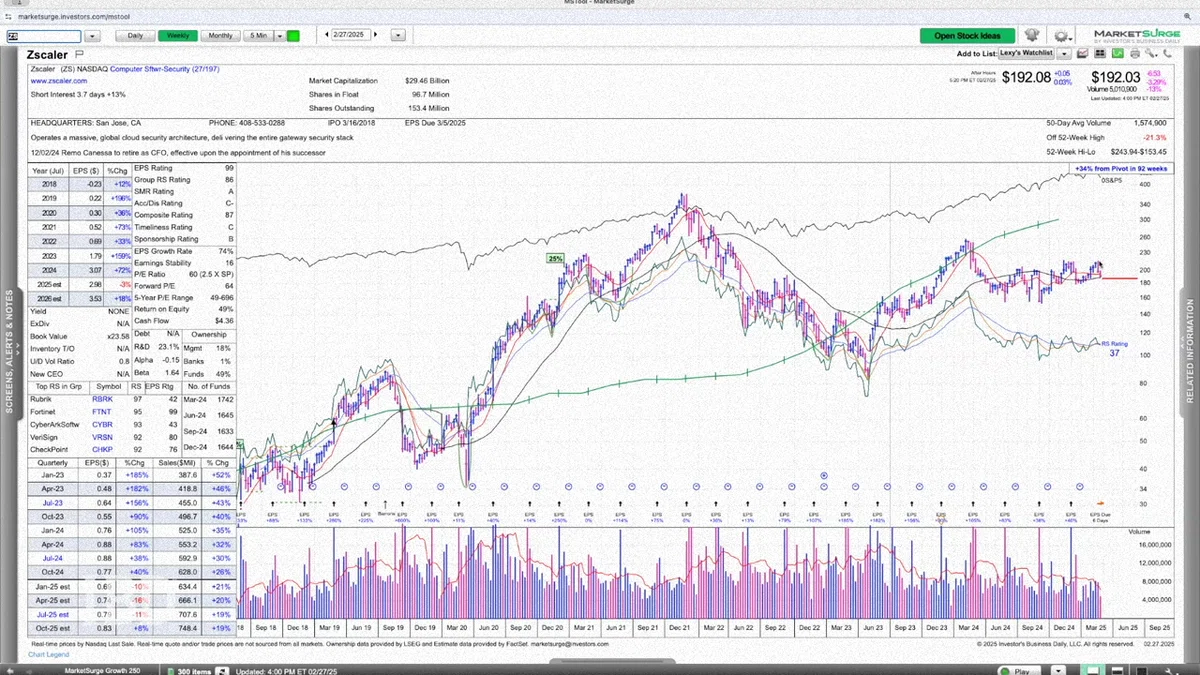
Task: Click the printer icon
Action: (1135, 53)
